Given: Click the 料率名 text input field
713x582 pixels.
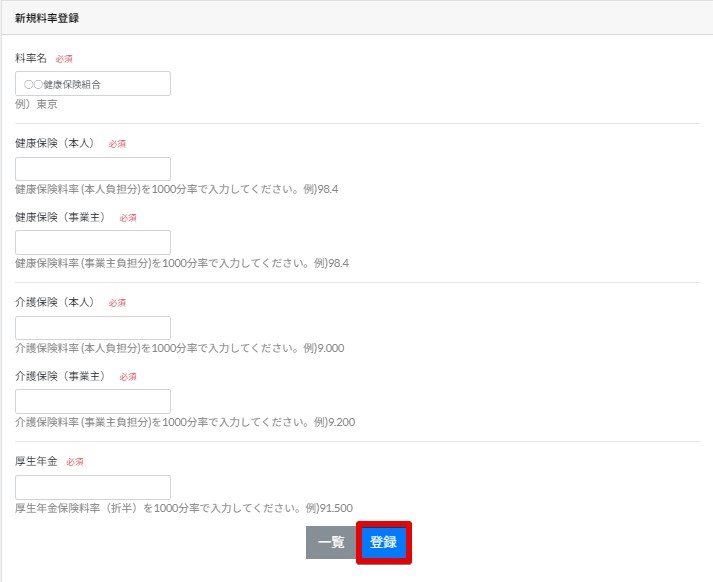Looking at the screenshot, I should tap(93, 84).
